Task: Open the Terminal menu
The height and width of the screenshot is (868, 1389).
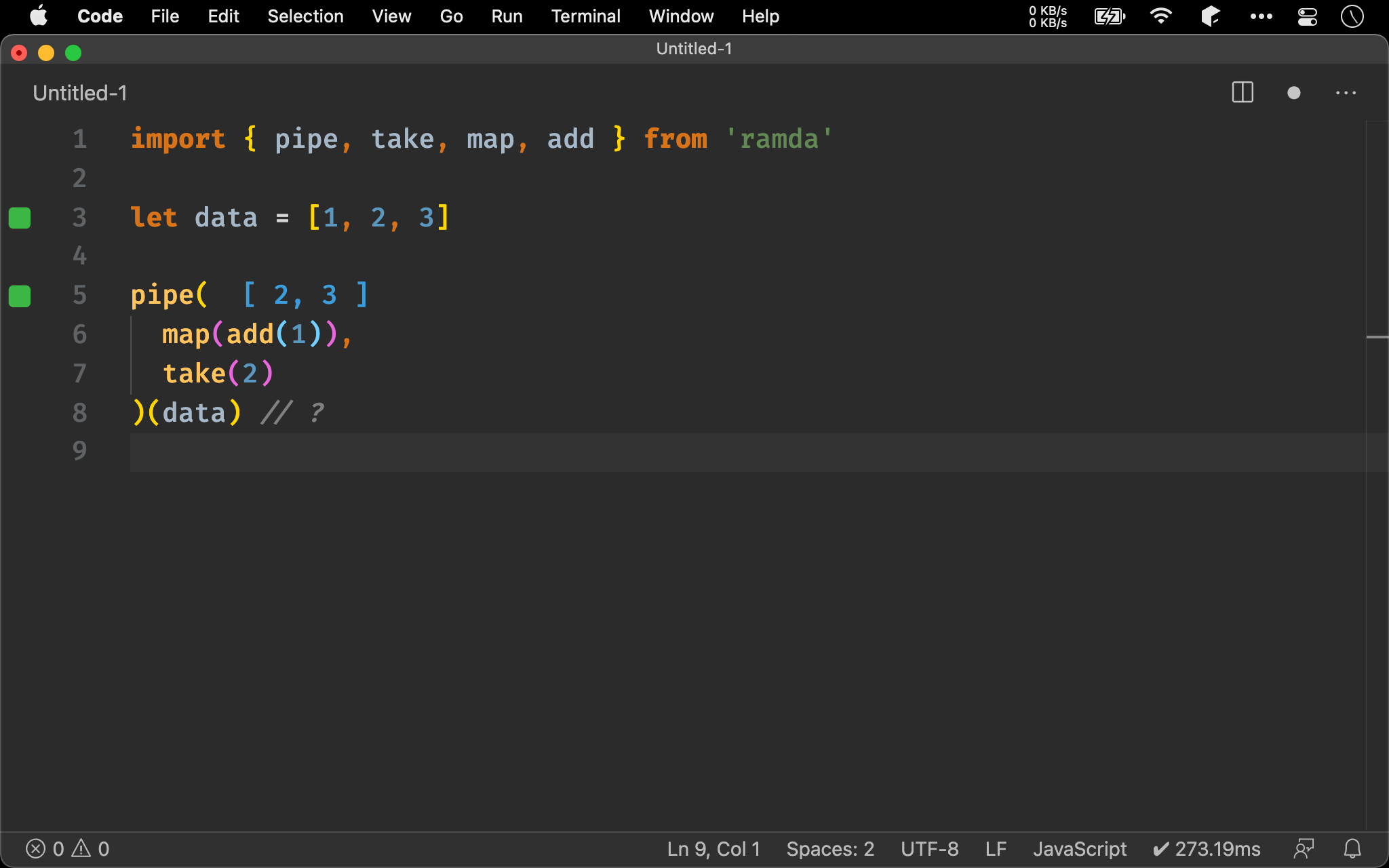Action: point(585,16)
